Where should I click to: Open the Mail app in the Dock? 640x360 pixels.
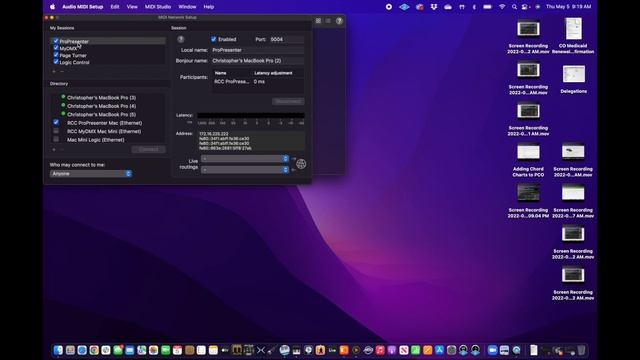(x=130, y=350)
